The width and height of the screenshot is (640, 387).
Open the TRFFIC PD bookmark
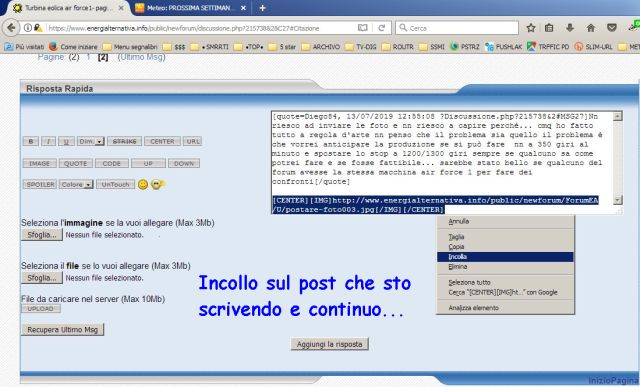coord(548,47)
